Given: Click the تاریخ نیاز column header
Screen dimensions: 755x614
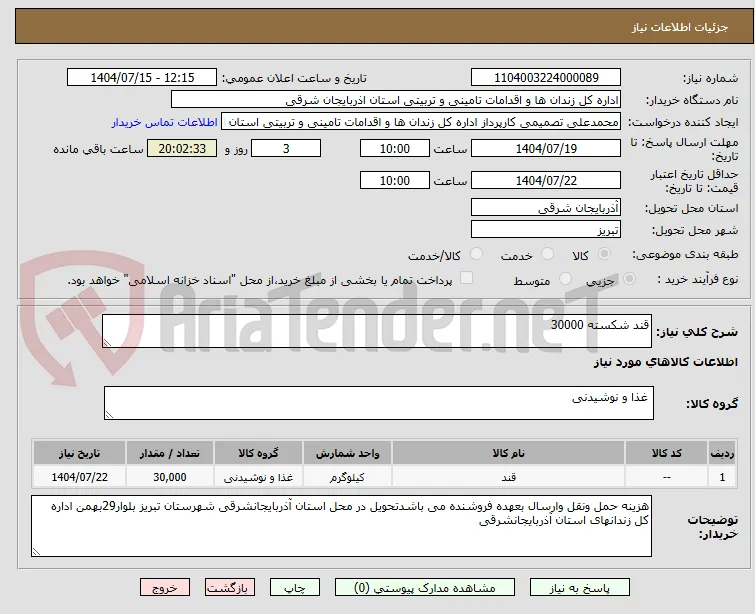Looking at the screenshot, I should pos(79,453).
